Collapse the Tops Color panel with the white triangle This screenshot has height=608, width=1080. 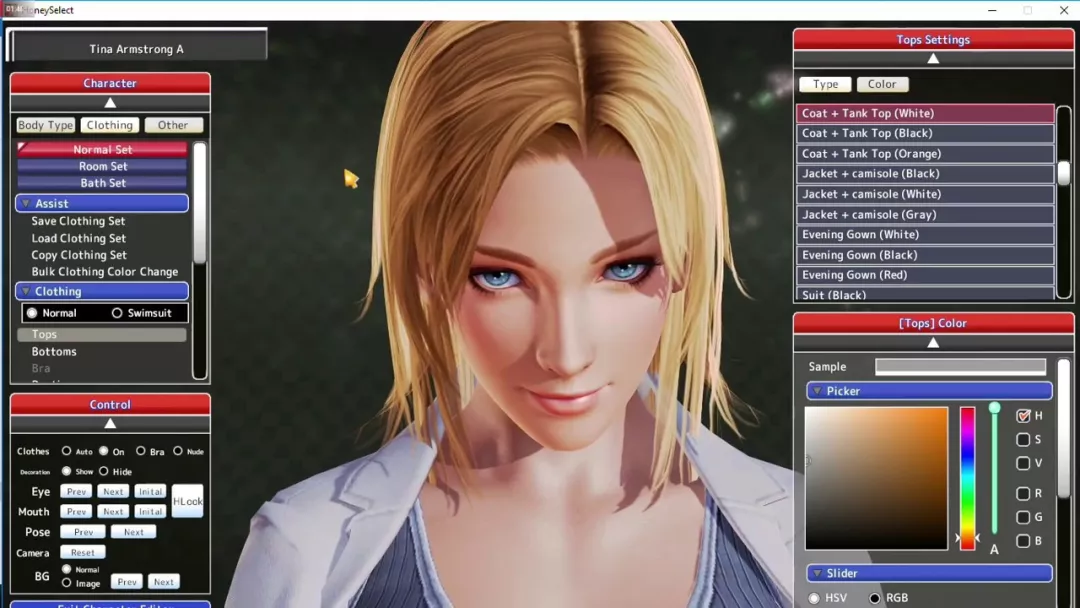[x=933, y=342]
